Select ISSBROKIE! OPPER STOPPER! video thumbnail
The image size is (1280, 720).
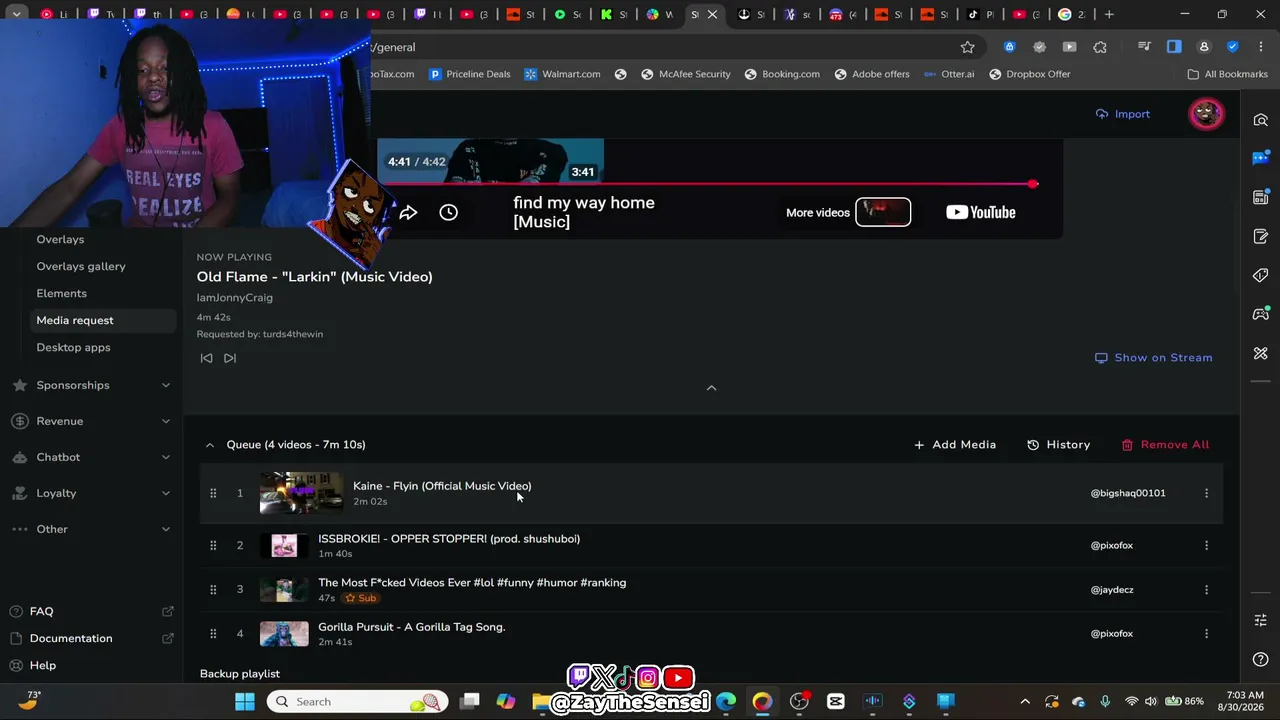tap(284, 545)
